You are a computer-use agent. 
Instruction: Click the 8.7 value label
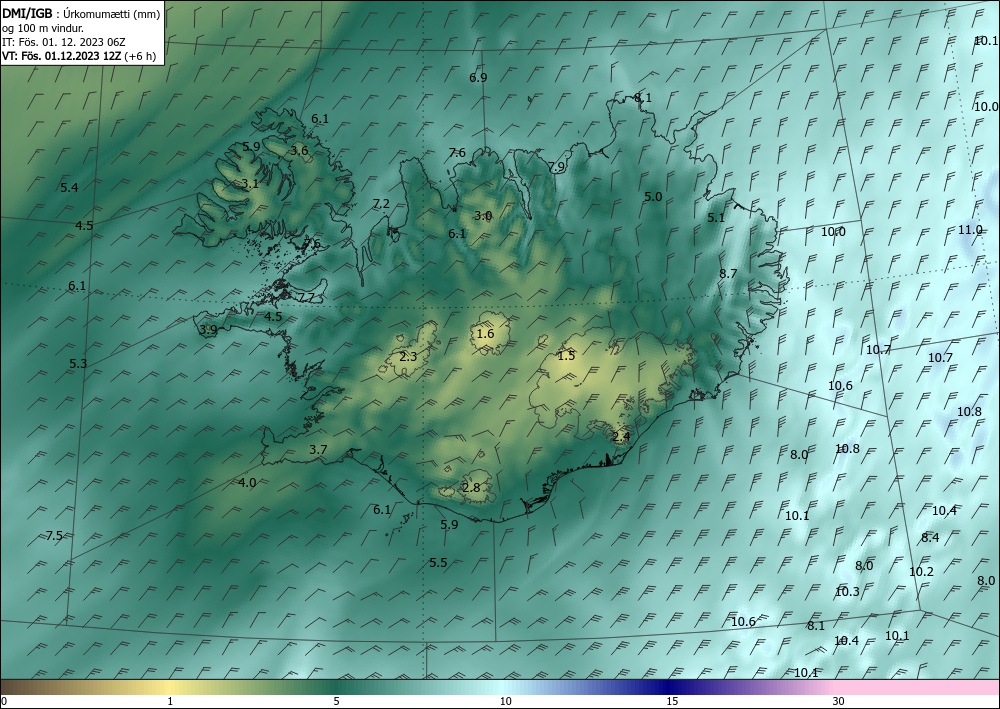coord(728,274)
